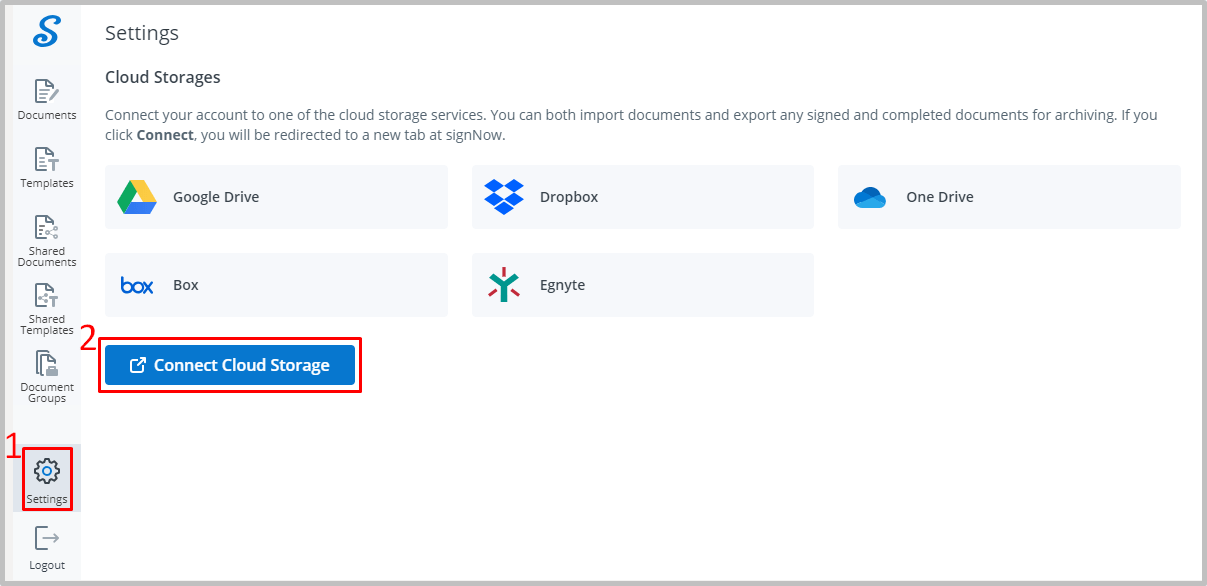Click the Egnyte logo icon
Image resolution: width=1207 pixels, height=586 pixels.
pyautogui.click(x=503, y=285)
